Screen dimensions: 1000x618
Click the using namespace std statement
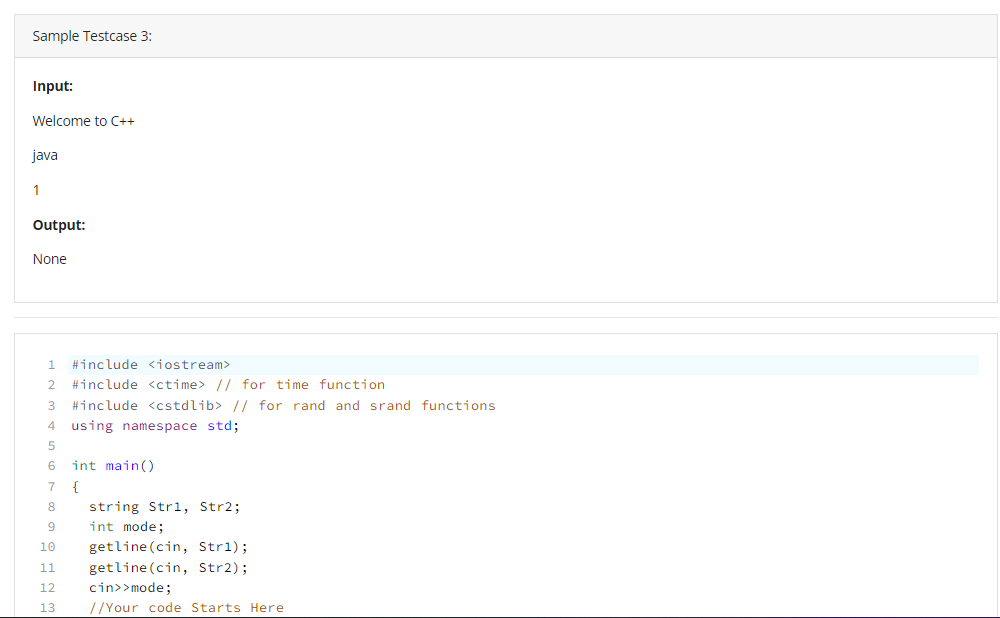pos(154,425)
